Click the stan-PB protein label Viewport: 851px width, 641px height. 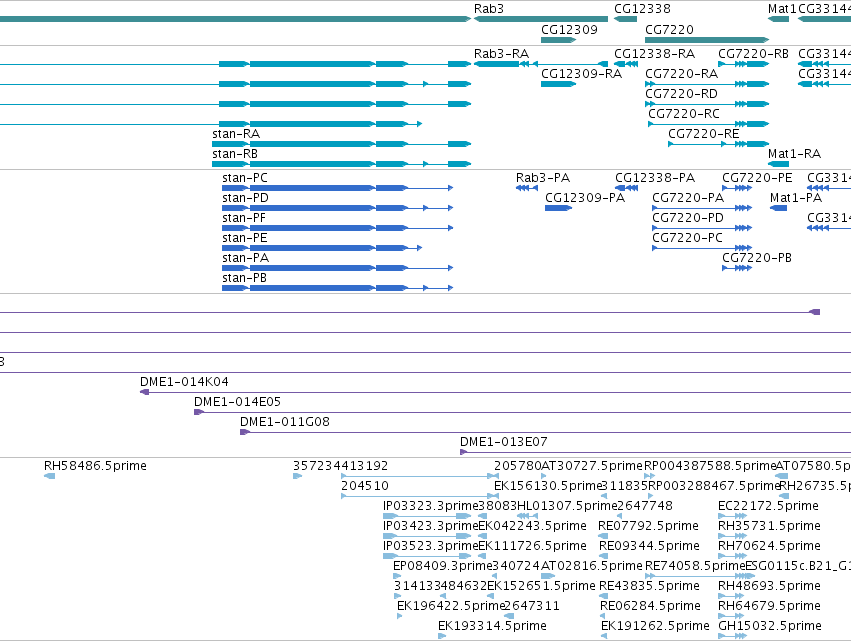[x=244, y=277]
